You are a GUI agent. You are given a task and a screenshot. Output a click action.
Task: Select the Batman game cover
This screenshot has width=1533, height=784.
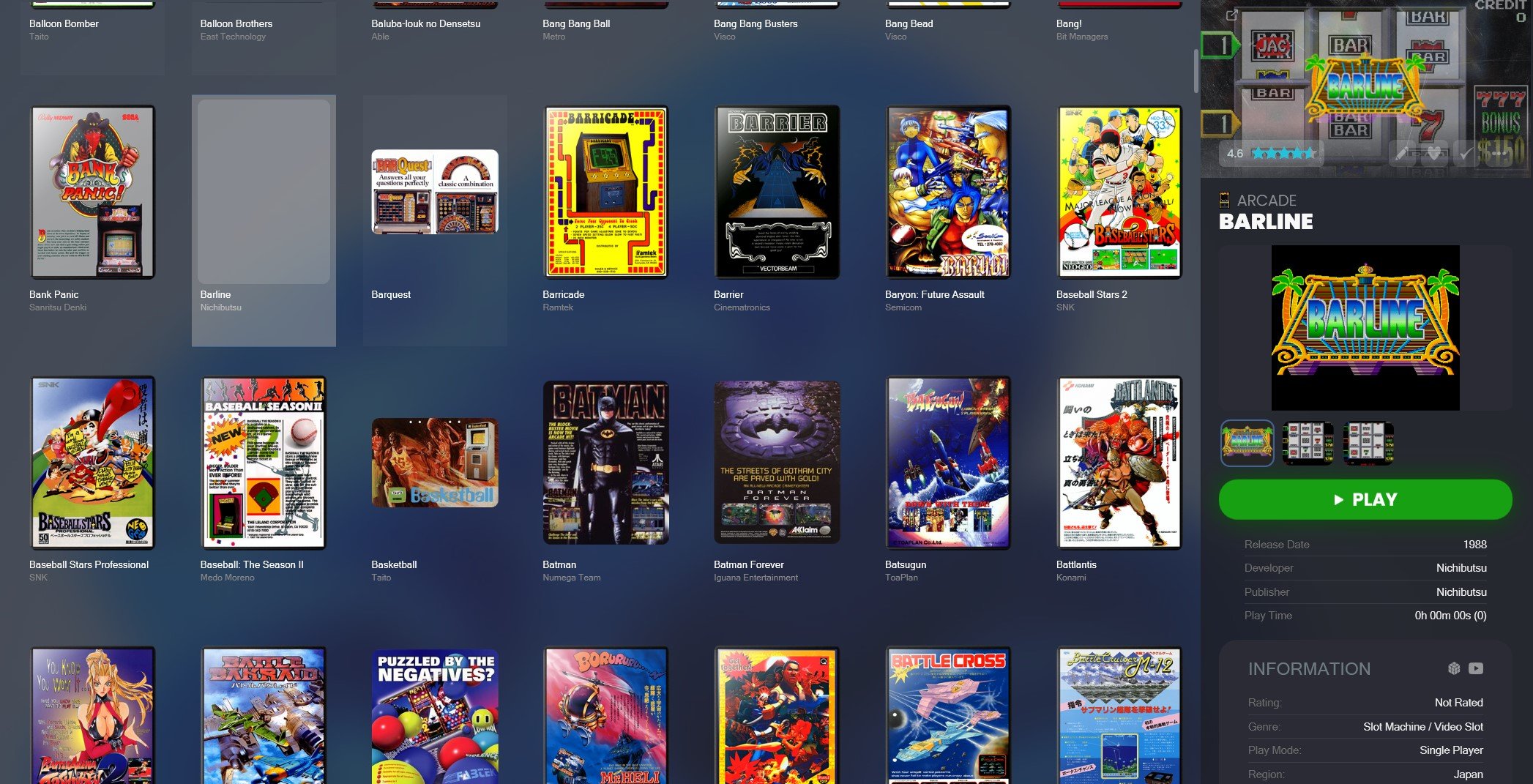[606, 463]
